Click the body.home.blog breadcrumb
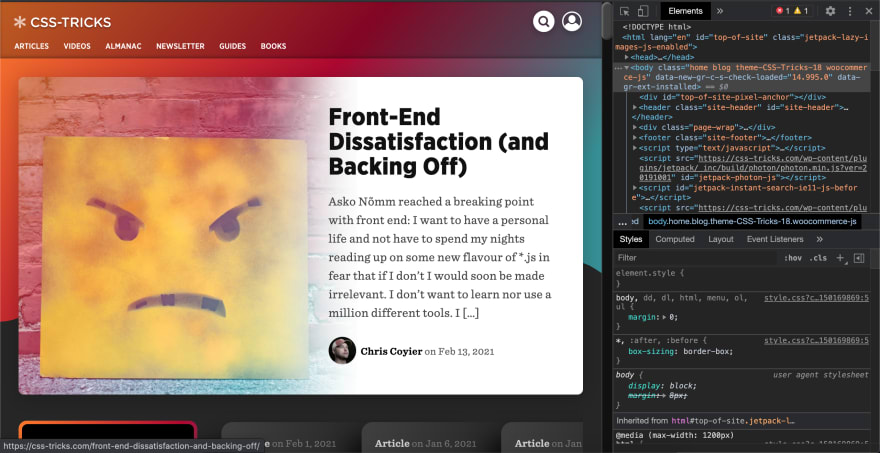The height and width of the screenshot is (453, 880). [752, 222]
